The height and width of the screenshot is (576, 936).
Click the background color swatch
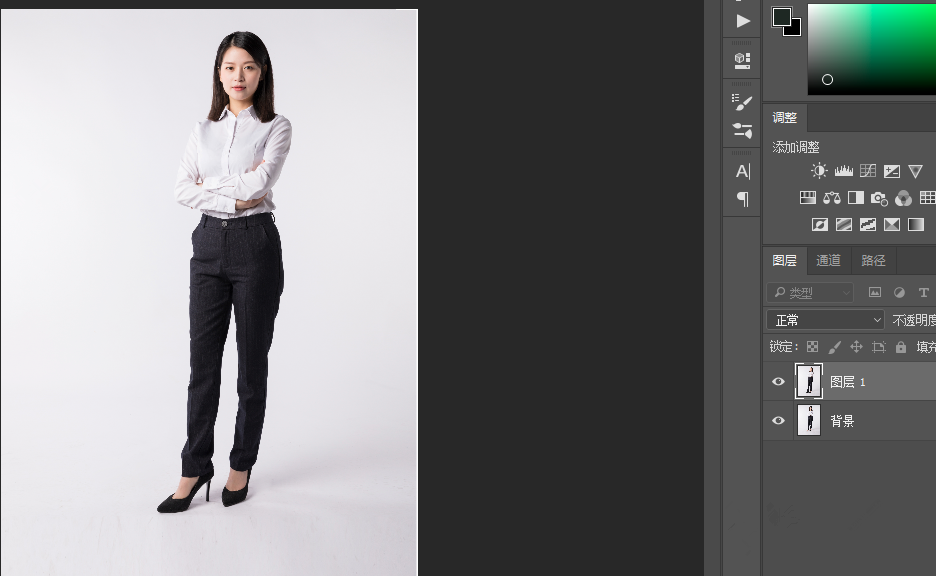tap(795, 29)
